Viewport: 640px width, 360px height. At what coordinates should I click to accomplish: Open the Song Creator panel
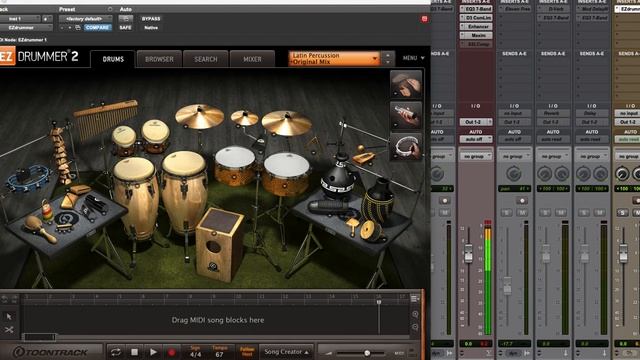tap(286, 352)
